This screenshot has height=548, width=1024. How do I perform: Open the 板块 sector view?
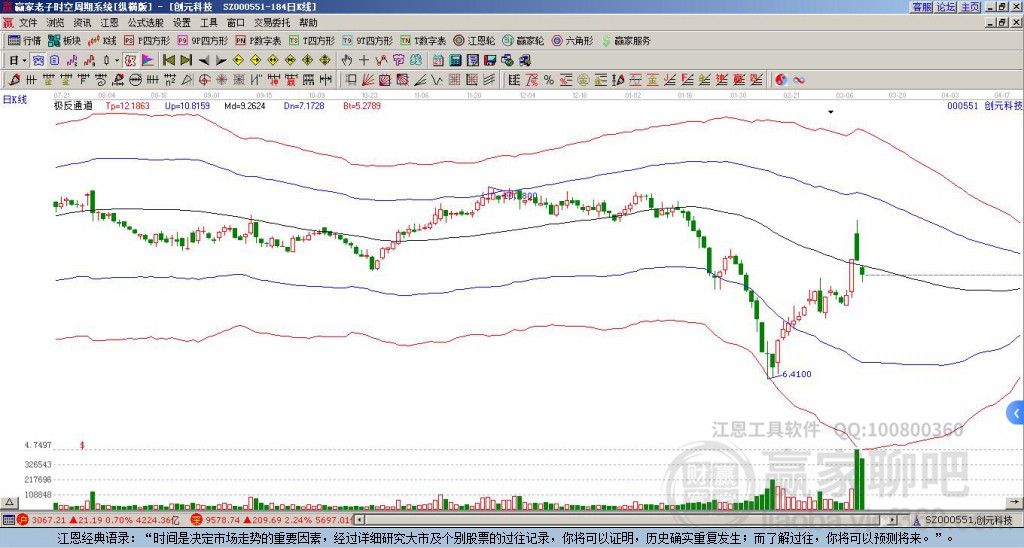pos(64,40)
